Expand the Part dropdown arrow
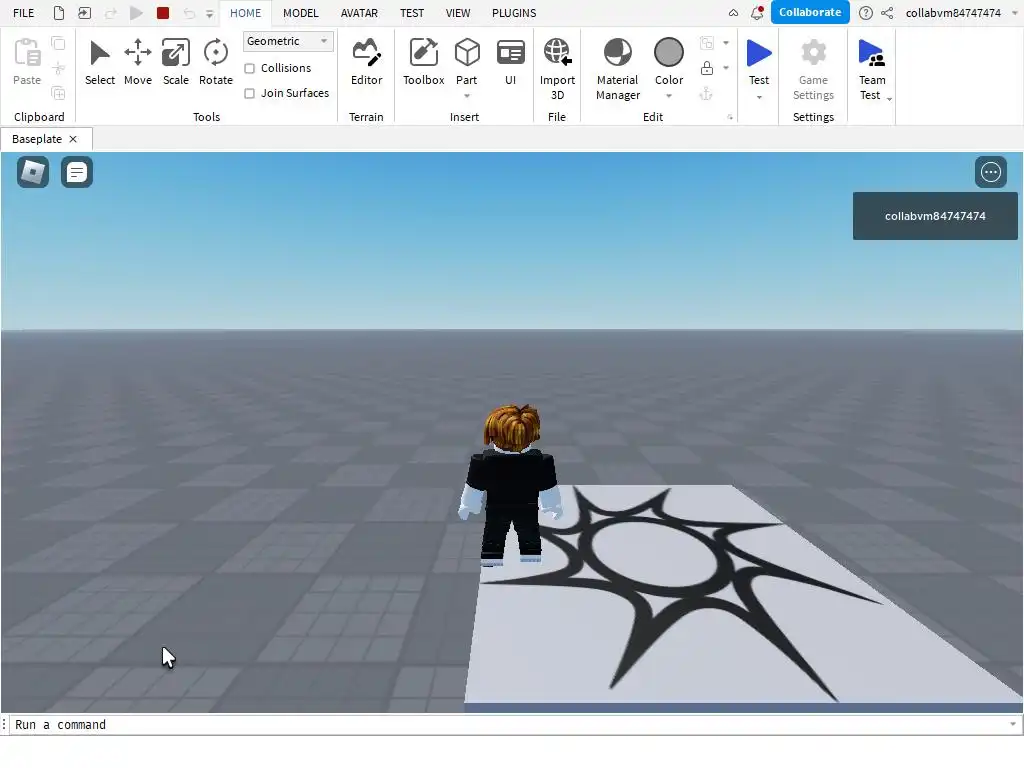This screenshot has width=1024, height=768. pos(467,97)
